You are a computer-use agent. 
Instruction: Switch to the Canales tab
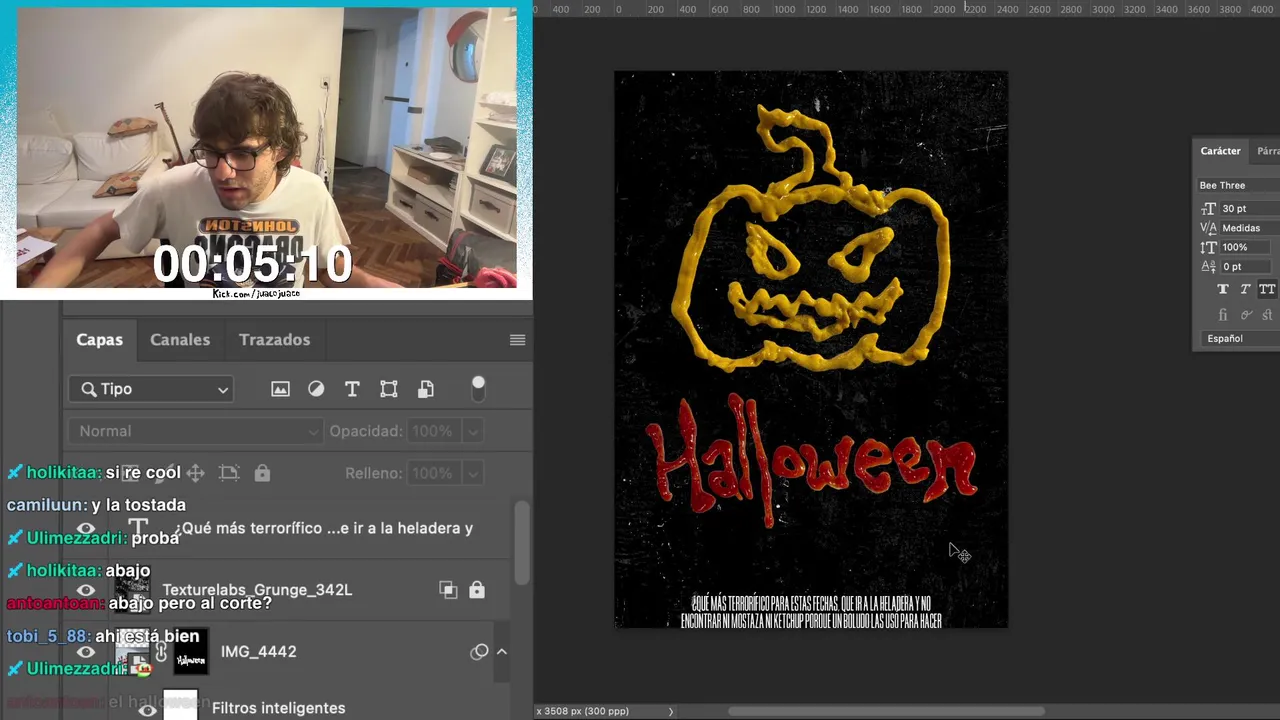click(180, 340)
